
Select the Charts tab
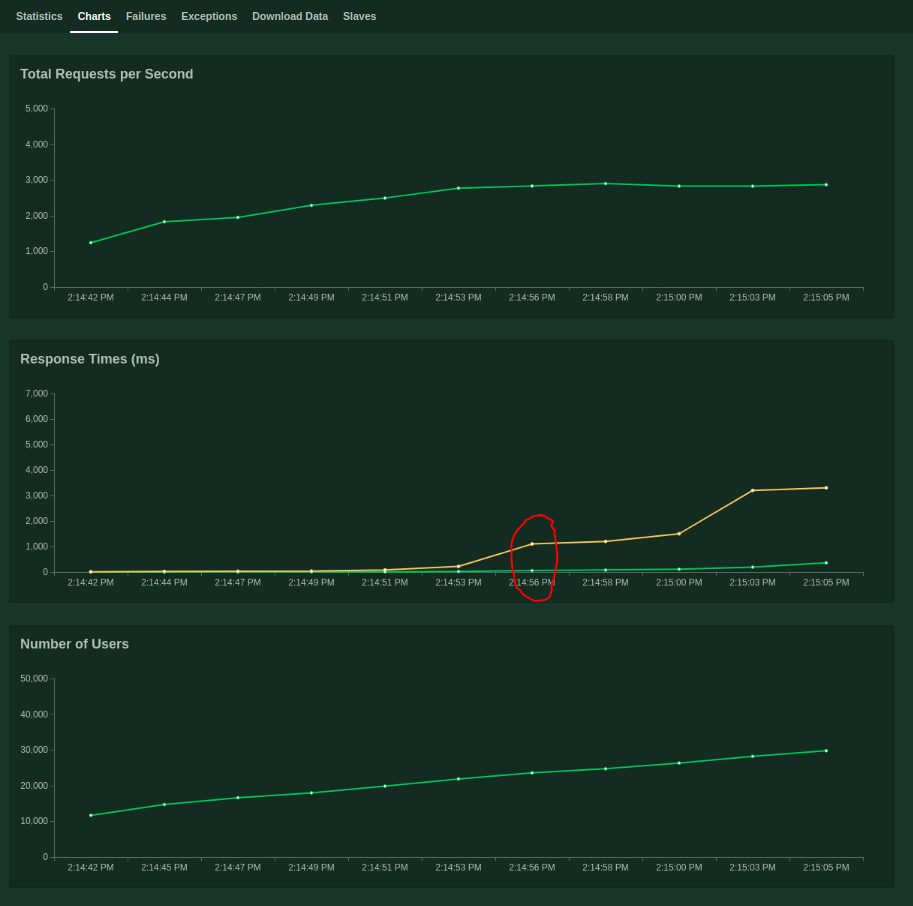(x=94, y=16)
